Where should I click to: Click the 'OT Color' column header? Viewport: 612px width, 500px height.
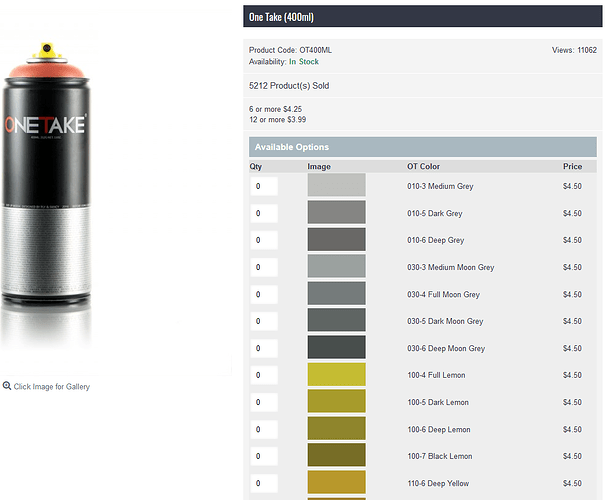coord(423,167)
